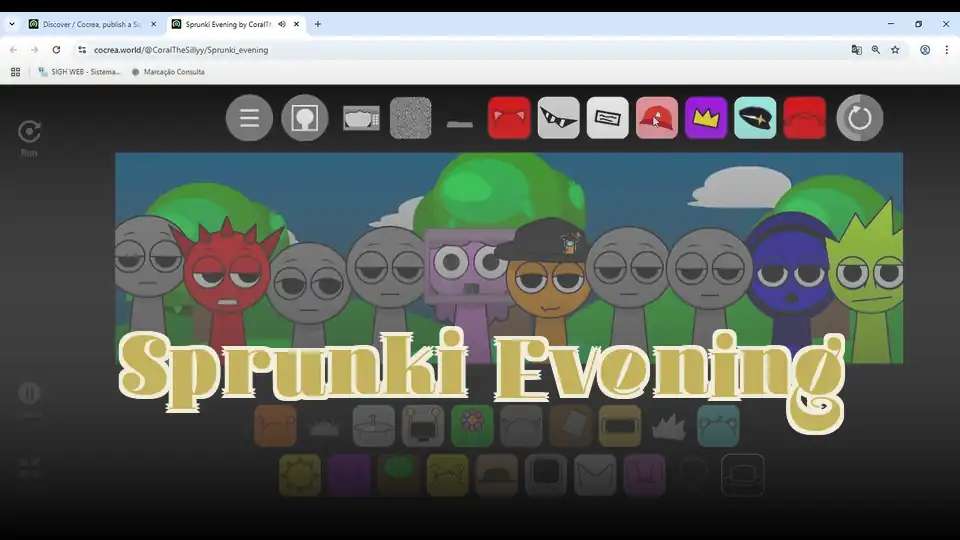Switch to the Discover / Cocrea tab

point(91,24)
